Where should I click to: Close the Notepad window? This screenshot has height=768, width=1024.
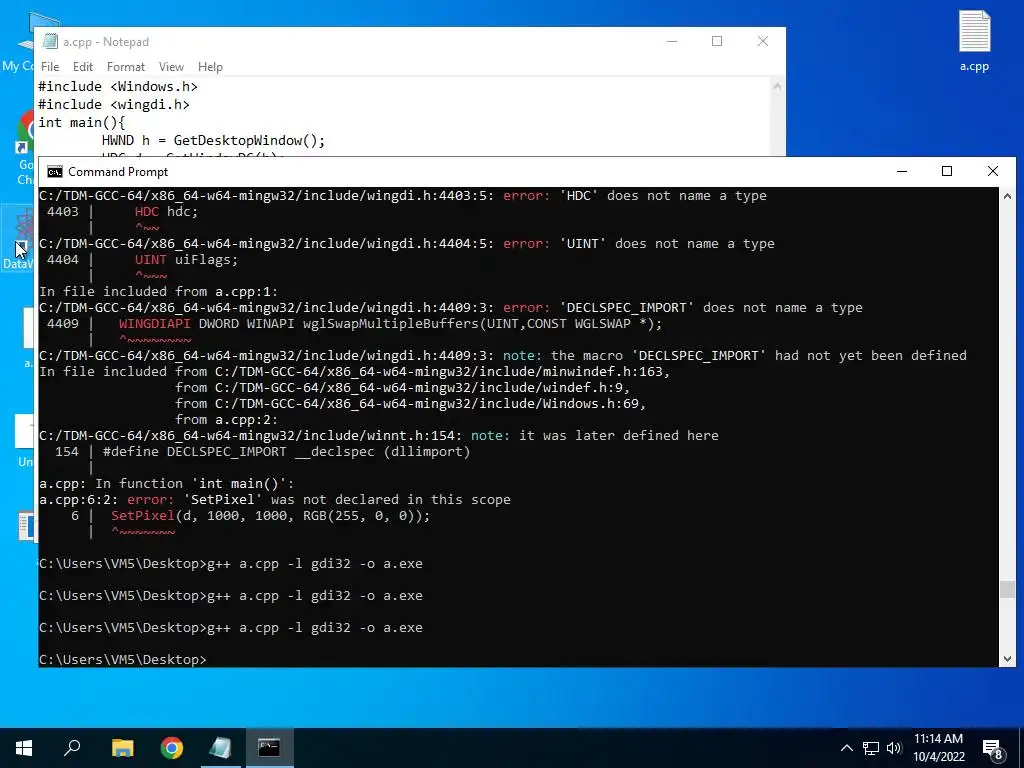763,41
